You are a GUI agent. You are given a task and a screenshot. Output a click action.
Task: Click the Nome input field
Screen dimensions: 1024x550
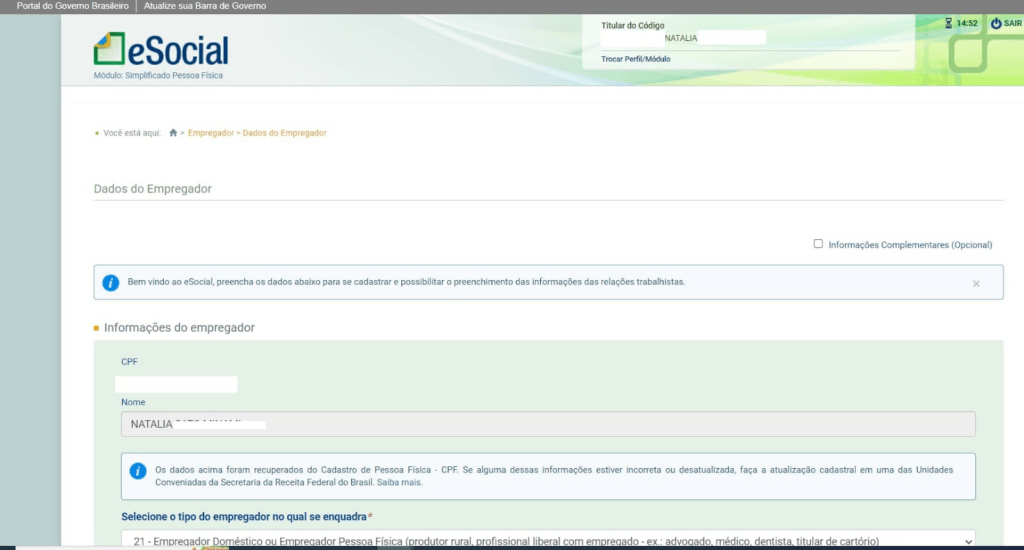click(548, 424)
